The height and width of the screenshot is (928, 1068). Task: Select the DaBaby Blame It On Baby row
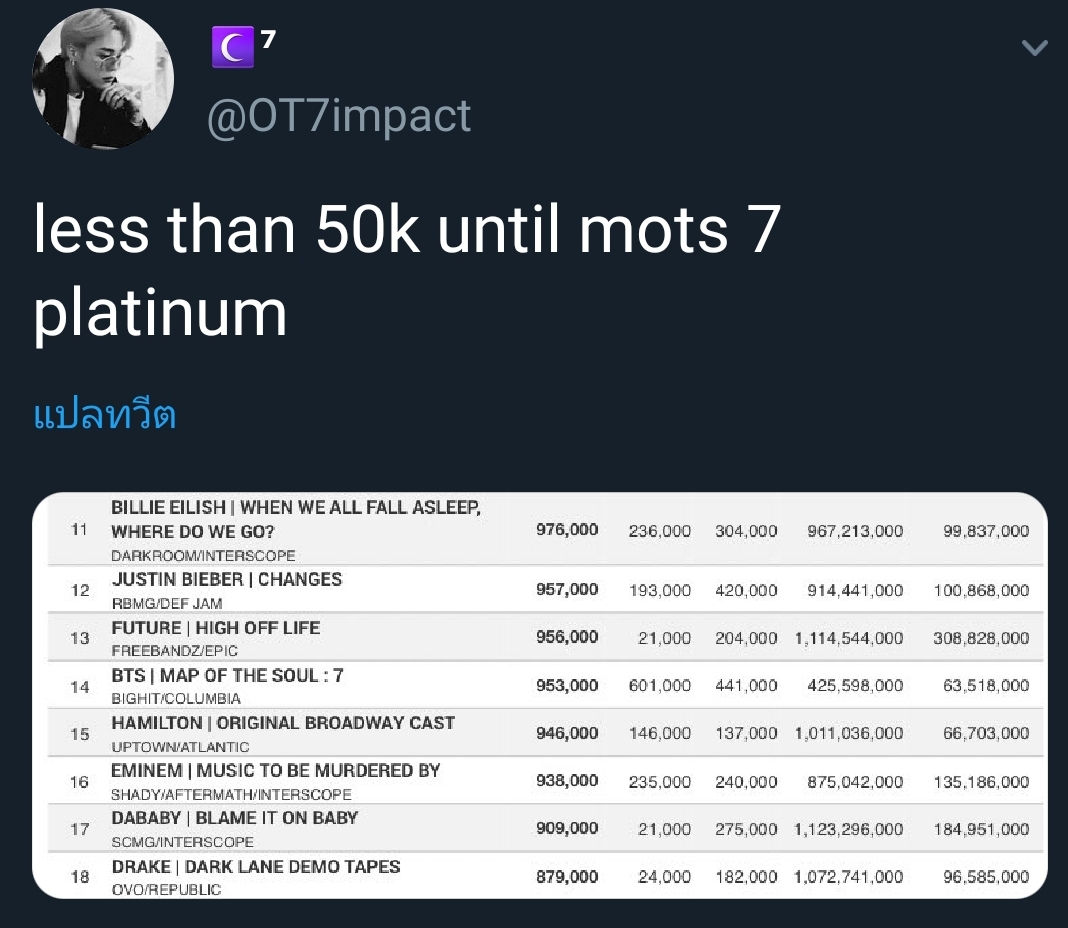pyautogui.click(x=545, y=828)
